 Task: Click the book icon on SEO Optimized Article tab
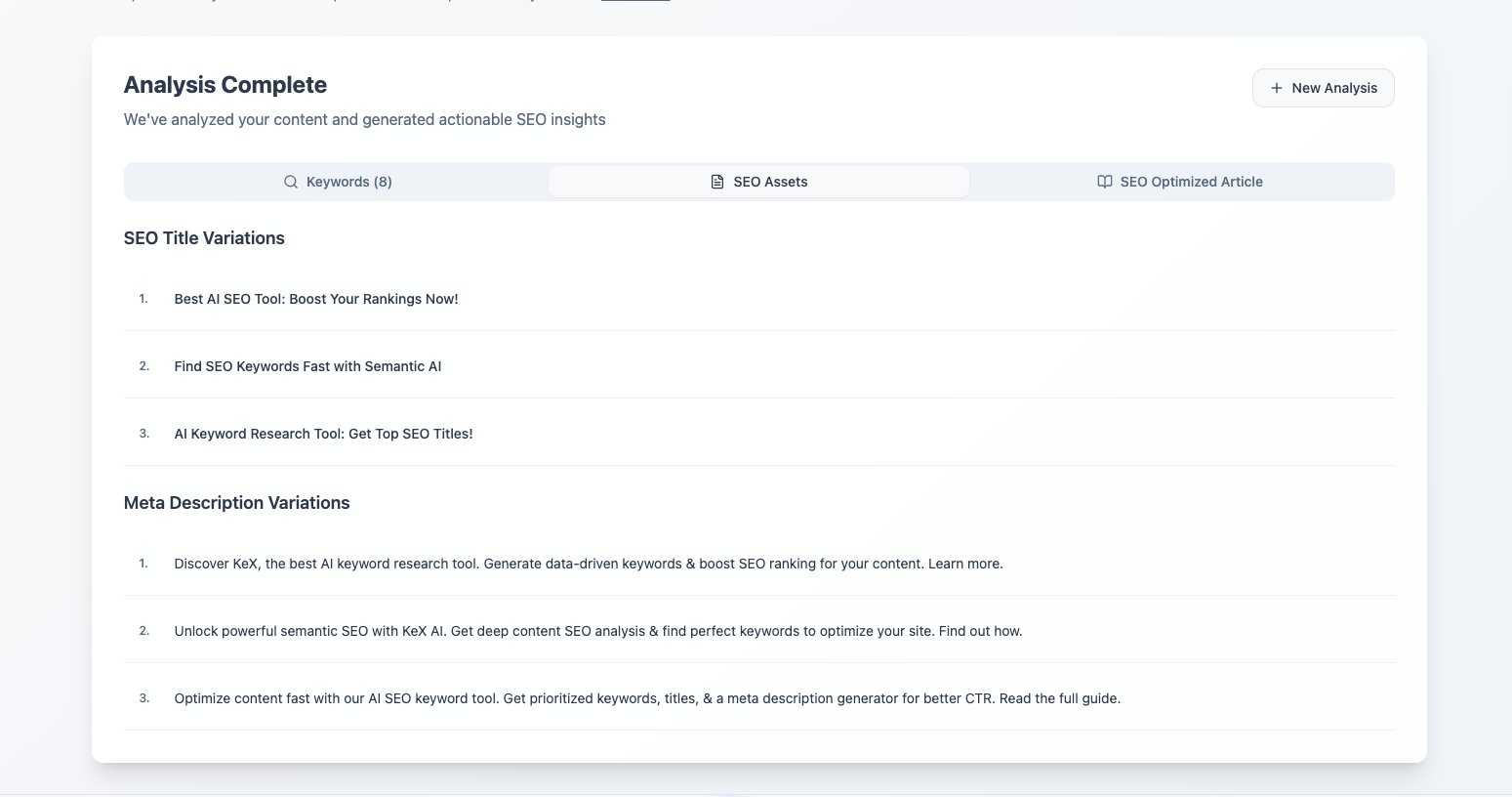pyautogui.click(x=1104, y=182)
